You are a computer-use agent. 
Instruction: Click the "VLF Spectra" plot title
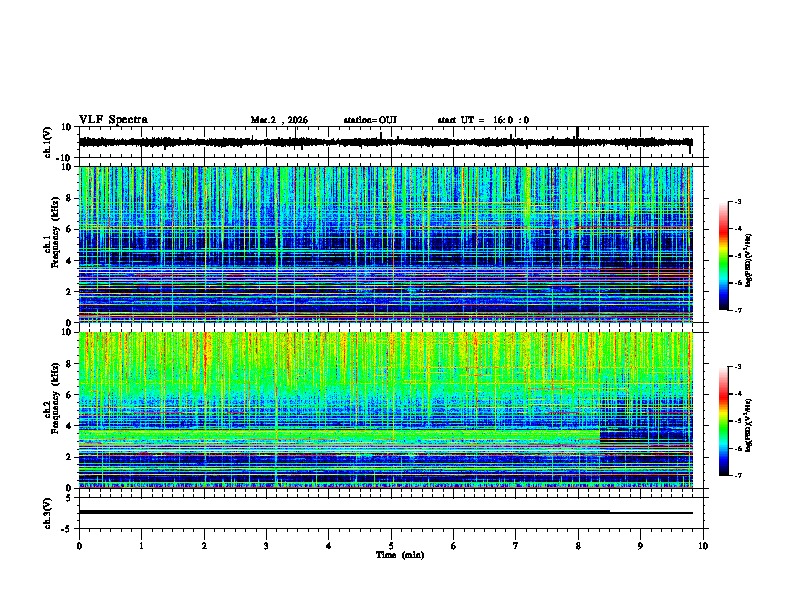click(x=113, y=120)
